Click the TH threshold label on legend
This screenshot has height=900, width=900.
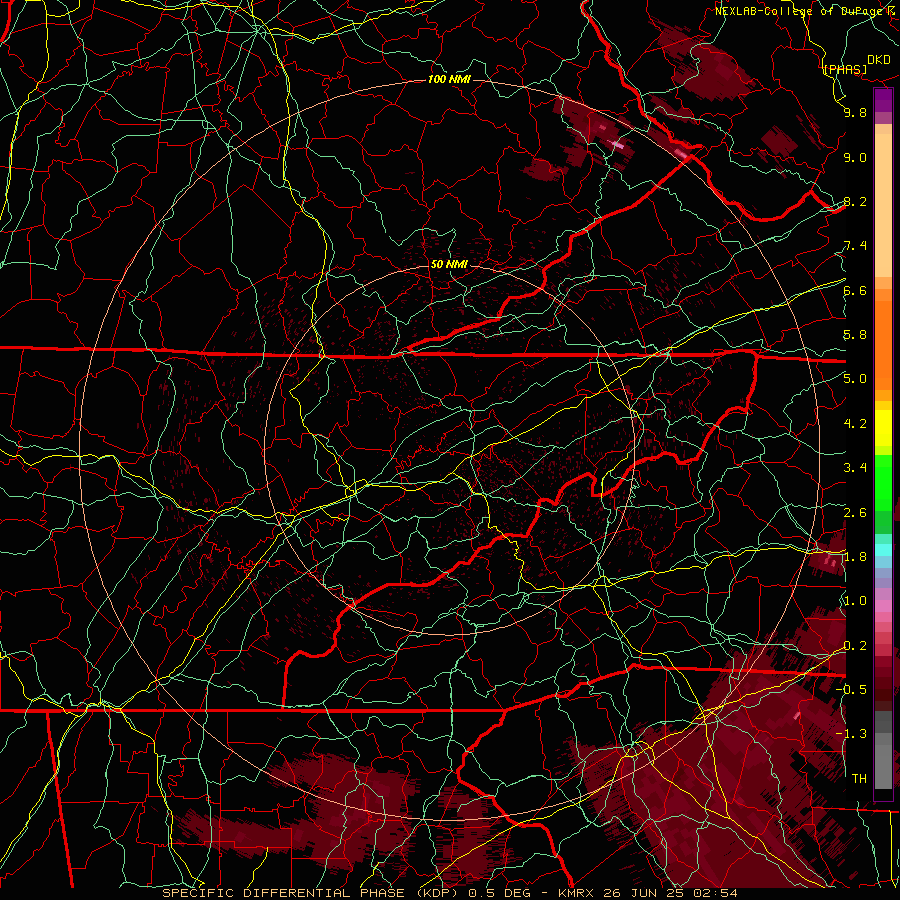859,779
